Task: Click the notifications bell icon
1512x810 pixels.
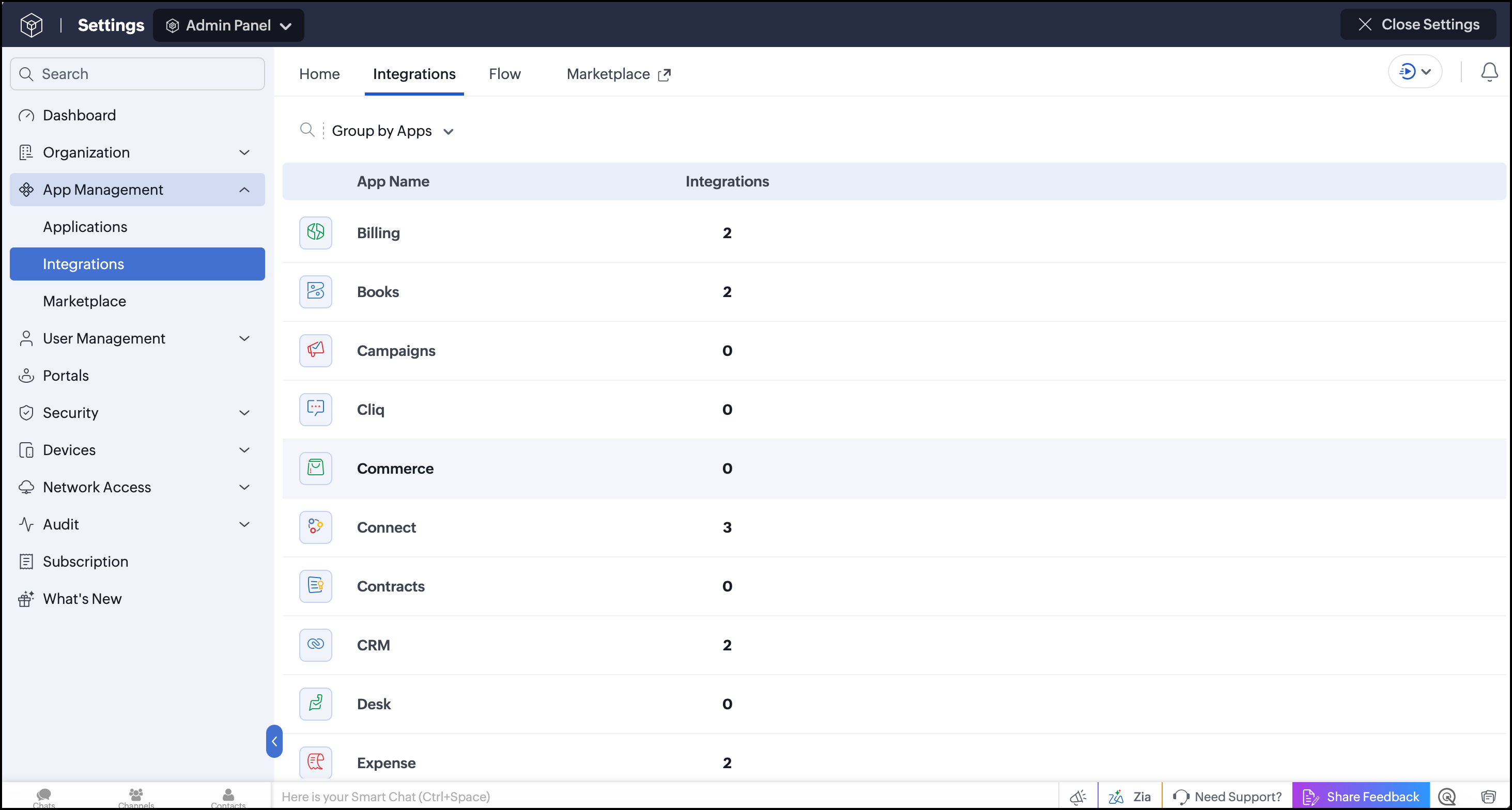Action: point(1489,72)
